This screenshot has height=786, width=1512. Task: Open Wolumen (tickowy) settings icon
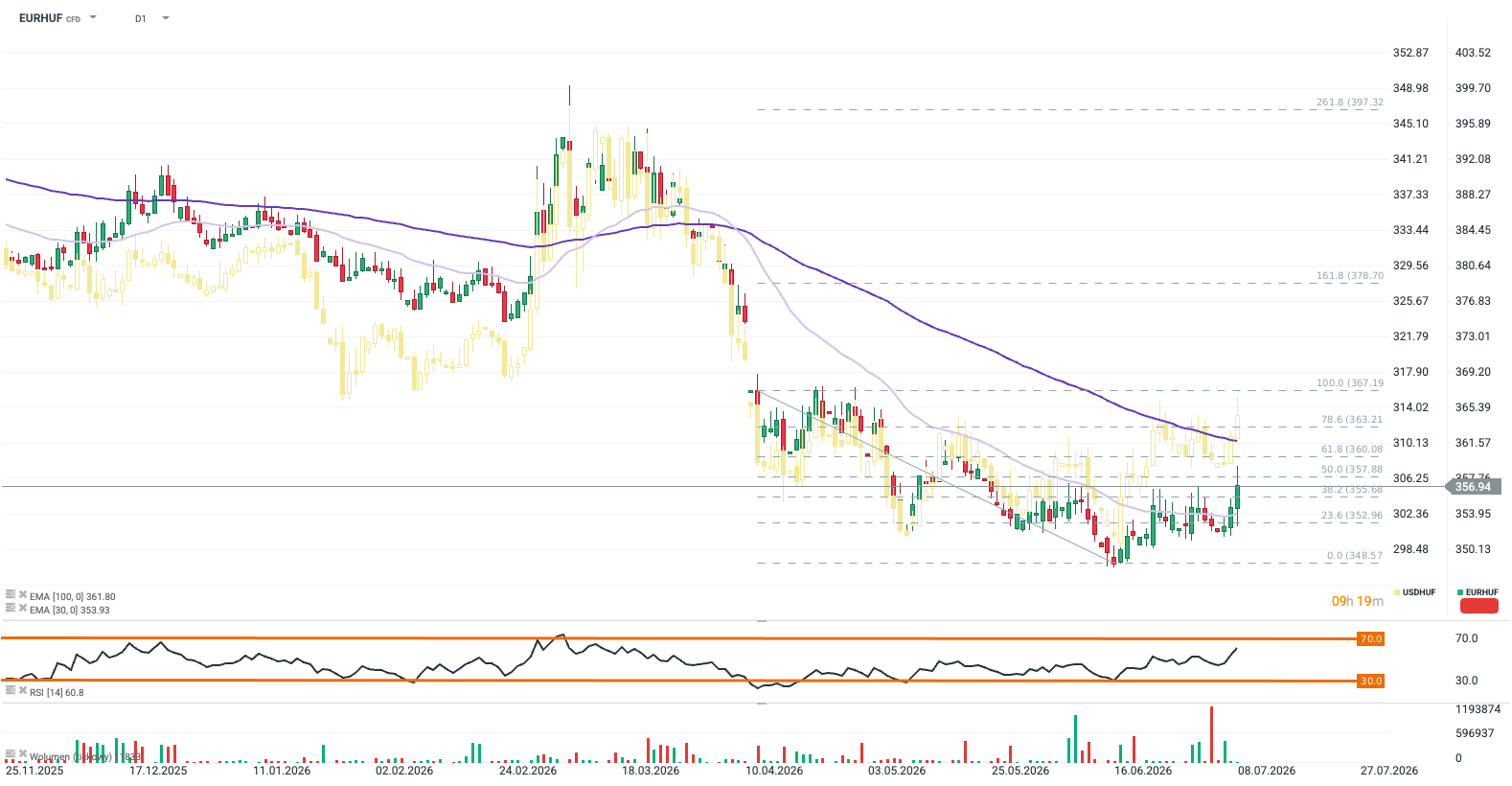click(x=11, y=754)
